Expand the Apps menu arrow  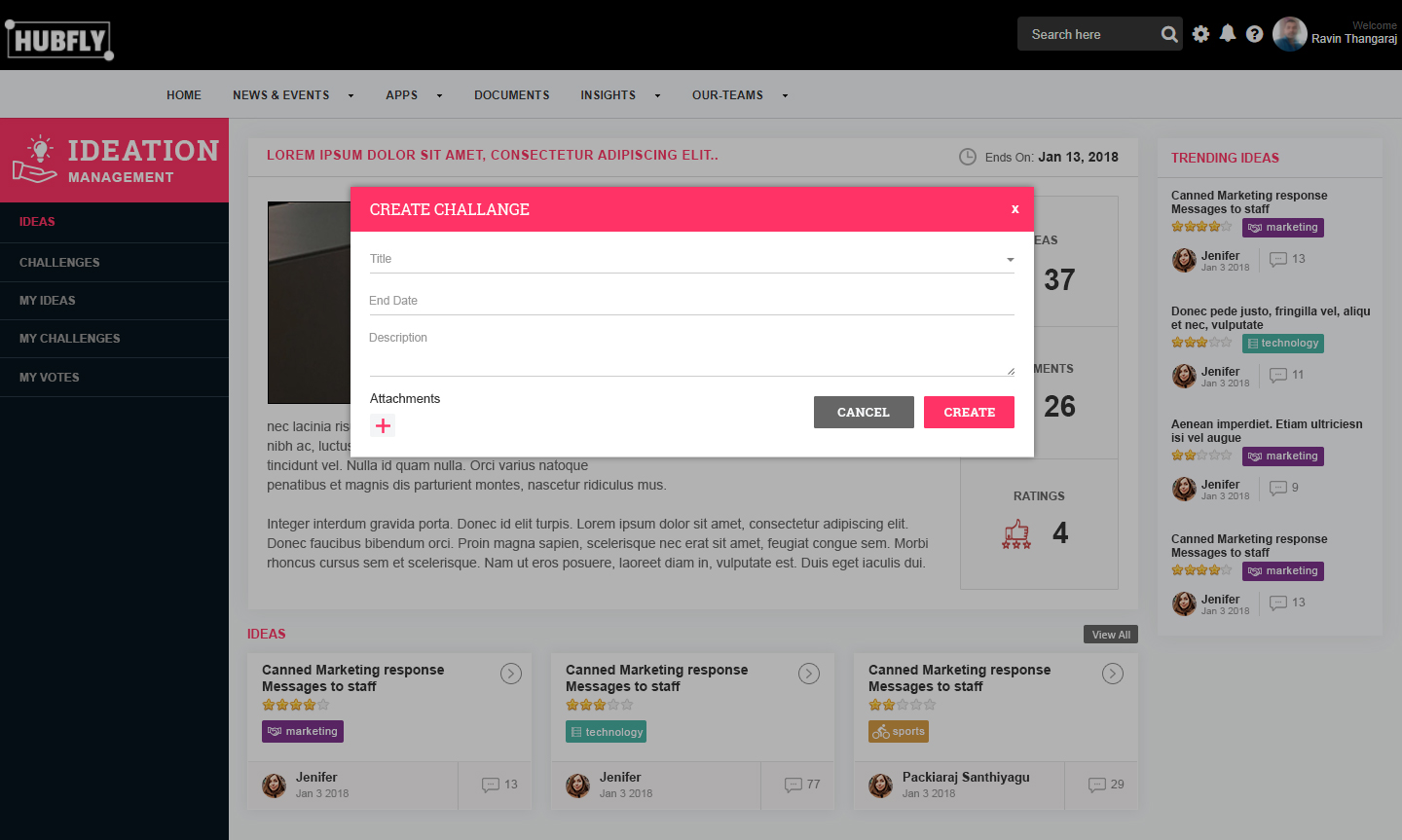point(439,95)
